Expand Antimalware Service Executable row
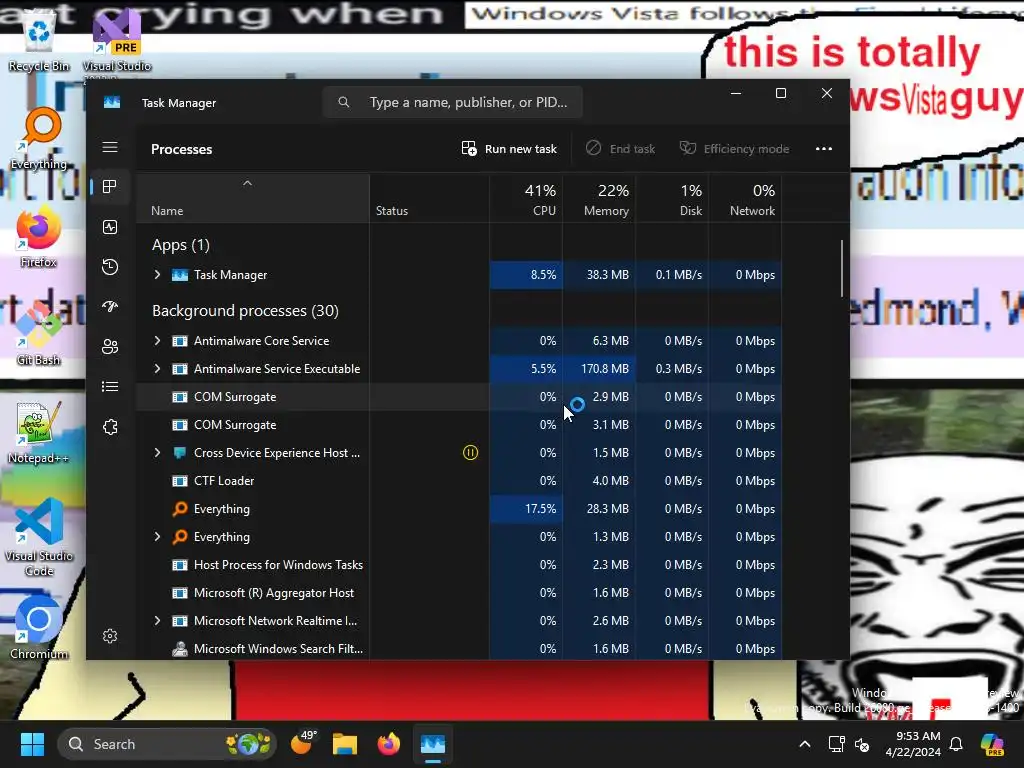The image size is (1024, 768). point(157,369)
